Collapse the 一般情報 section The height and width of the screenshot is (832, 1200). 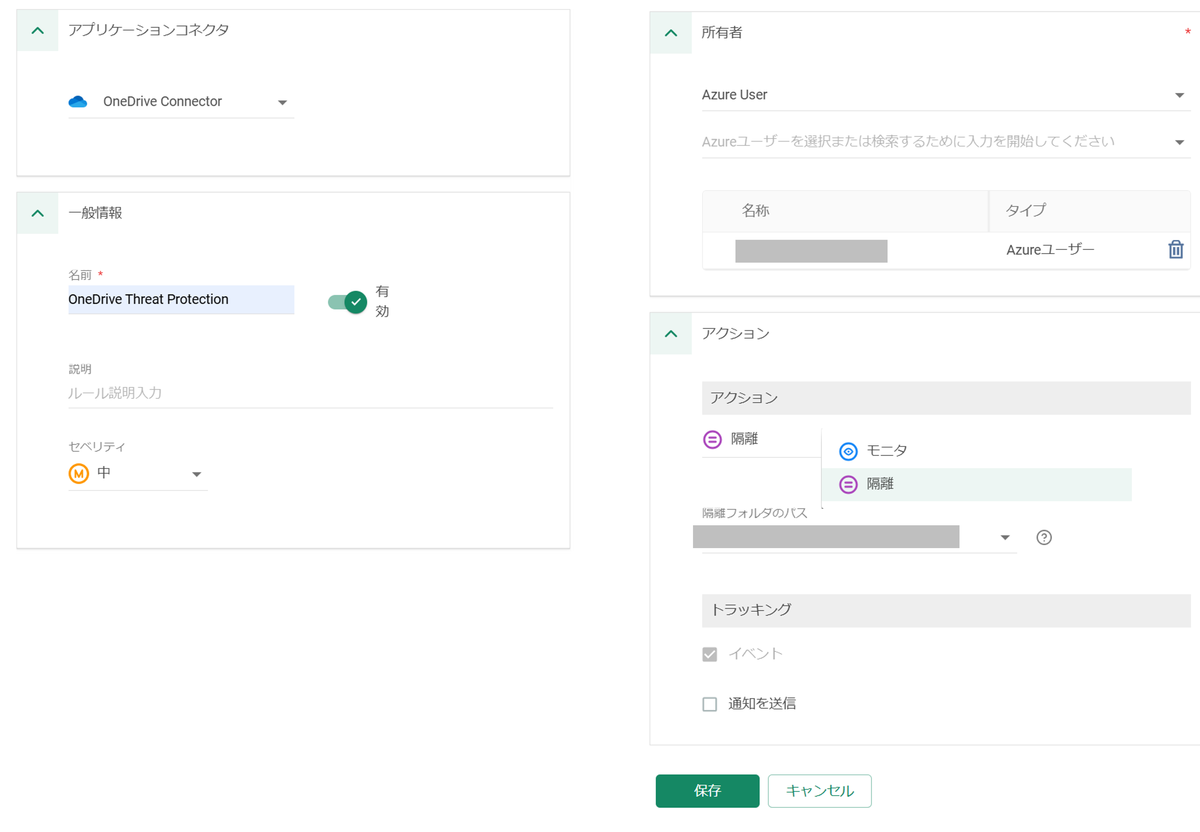click(x=38, y=213)
